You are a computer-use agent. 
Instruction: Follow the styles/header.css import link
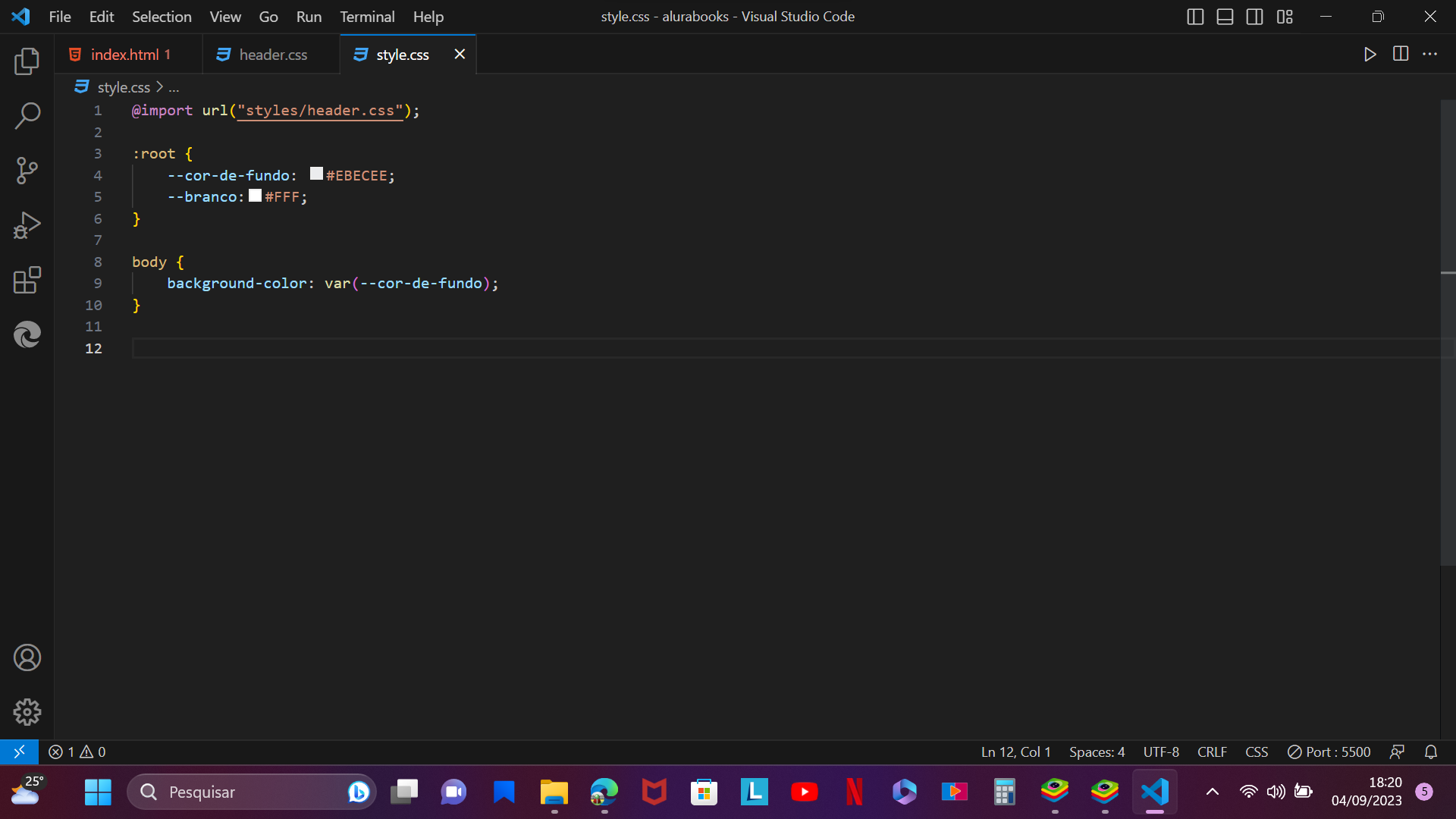[320, 111]
